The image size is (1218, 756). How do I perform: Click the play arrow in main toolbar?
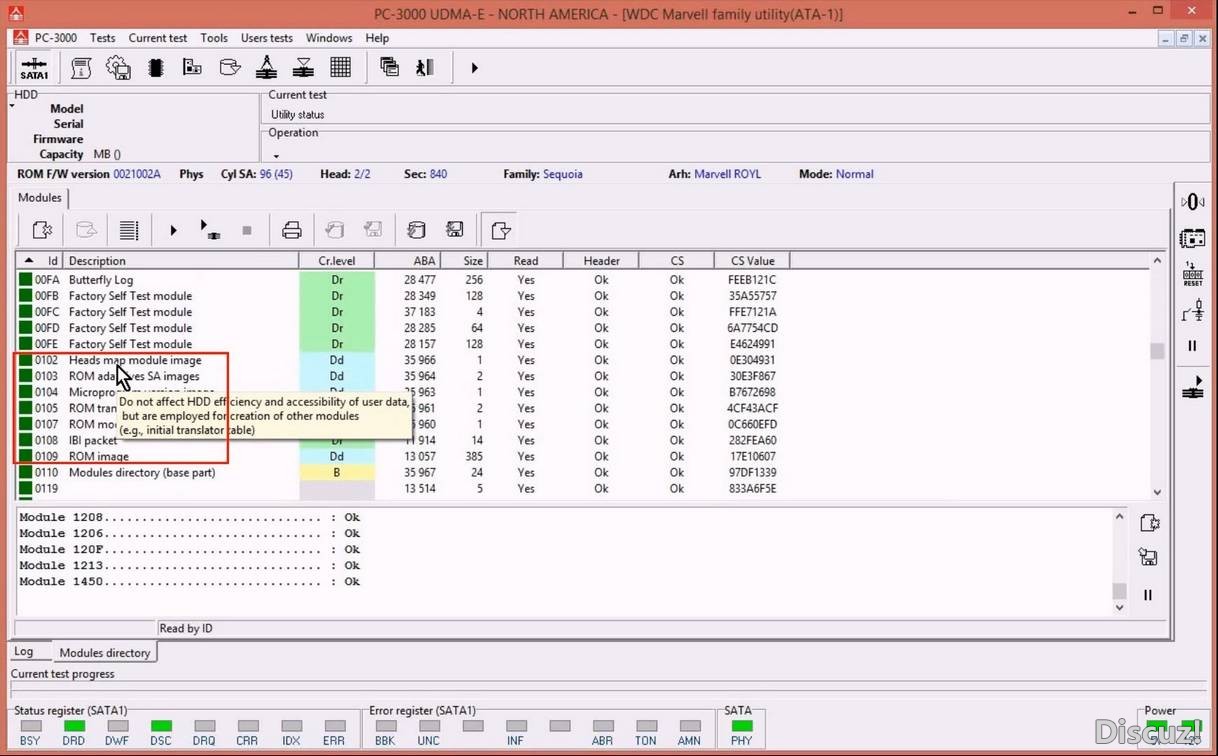coord(474,68)
